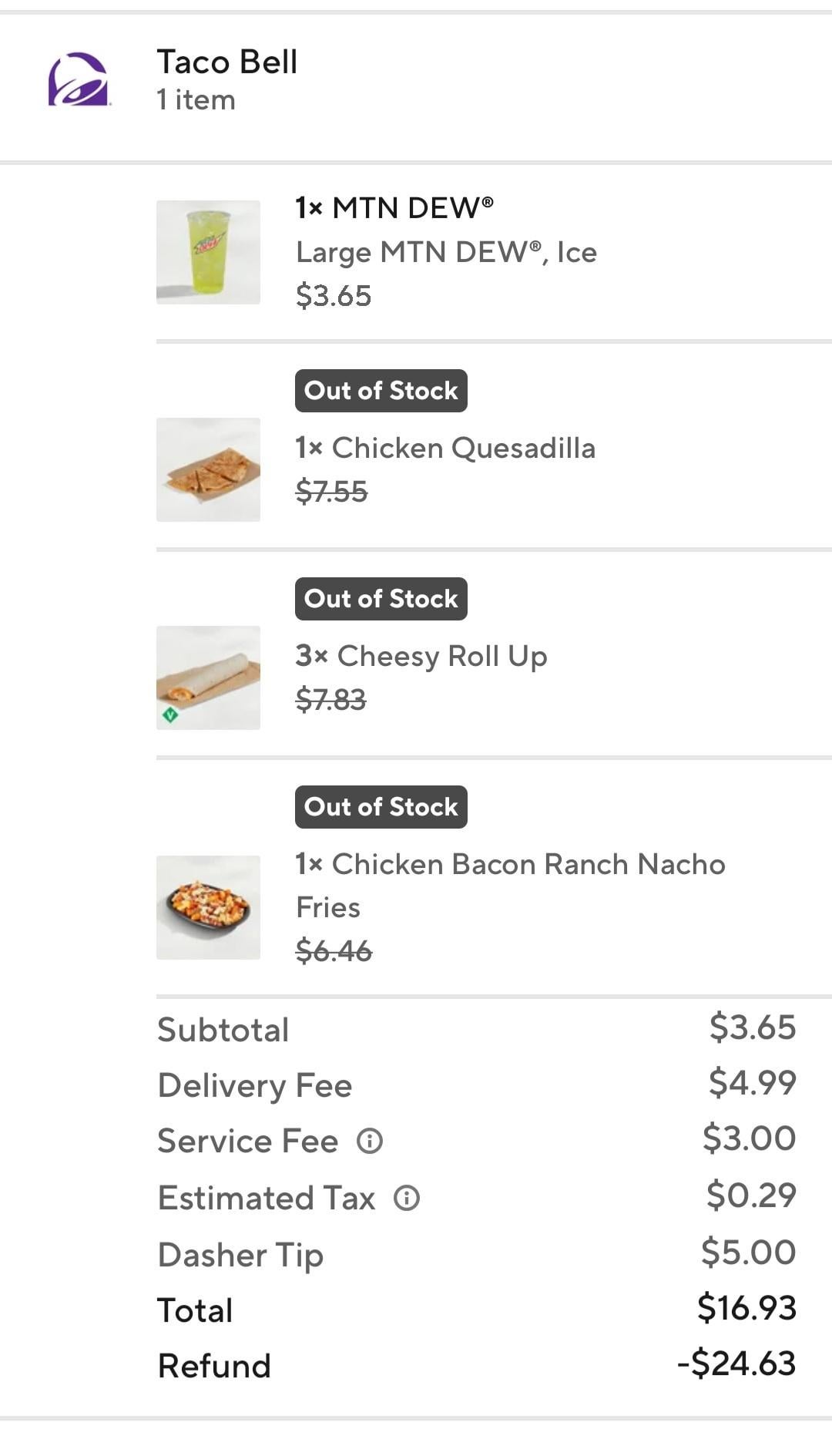Tap Out of Stock badge above Nacho Fries
832x1456 pixels.
tap(381, 807)
